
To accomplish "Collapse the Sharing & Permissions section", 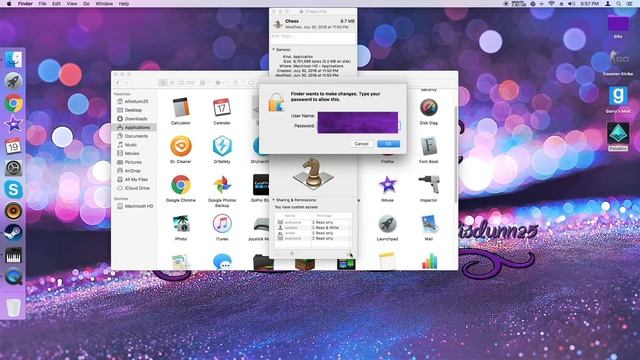I will click(273, 200).
